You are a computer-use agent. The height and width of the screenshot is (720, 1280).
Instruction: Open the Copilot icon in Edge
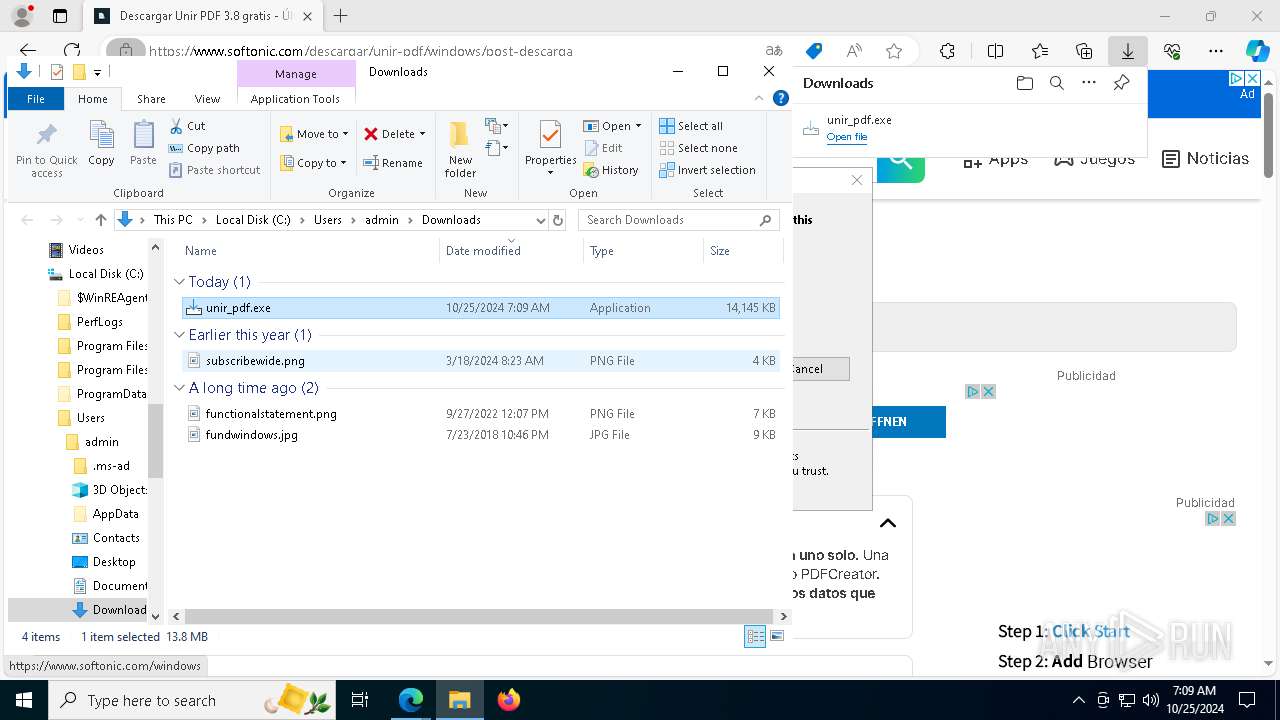pyautogui.click(x=1257, y=51)
